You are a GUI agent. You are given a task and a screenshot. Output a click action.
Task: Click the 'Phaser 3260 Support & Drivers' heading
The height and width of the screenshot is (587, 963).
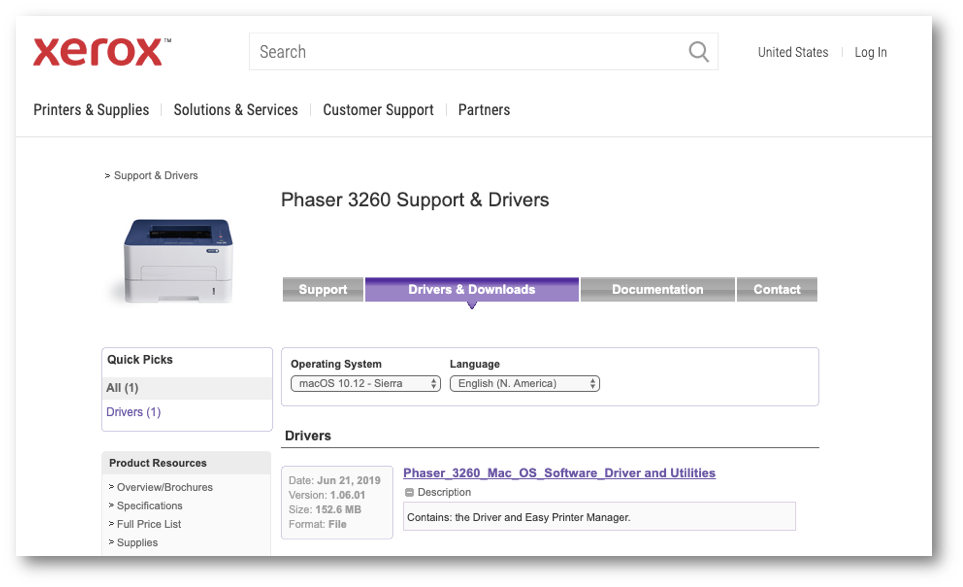pos(415,200)
